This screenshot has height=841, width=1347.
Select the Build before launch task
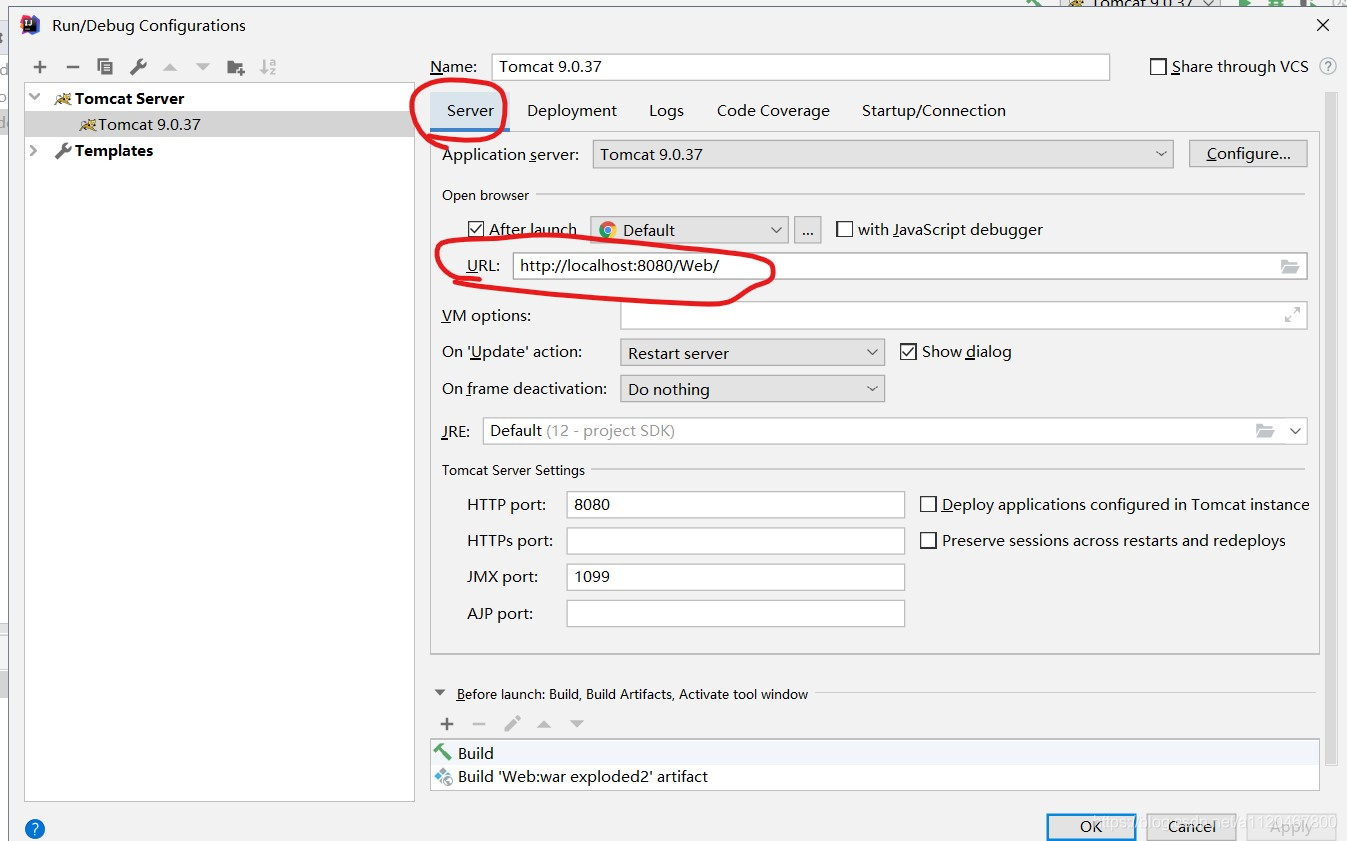(875, 753)
